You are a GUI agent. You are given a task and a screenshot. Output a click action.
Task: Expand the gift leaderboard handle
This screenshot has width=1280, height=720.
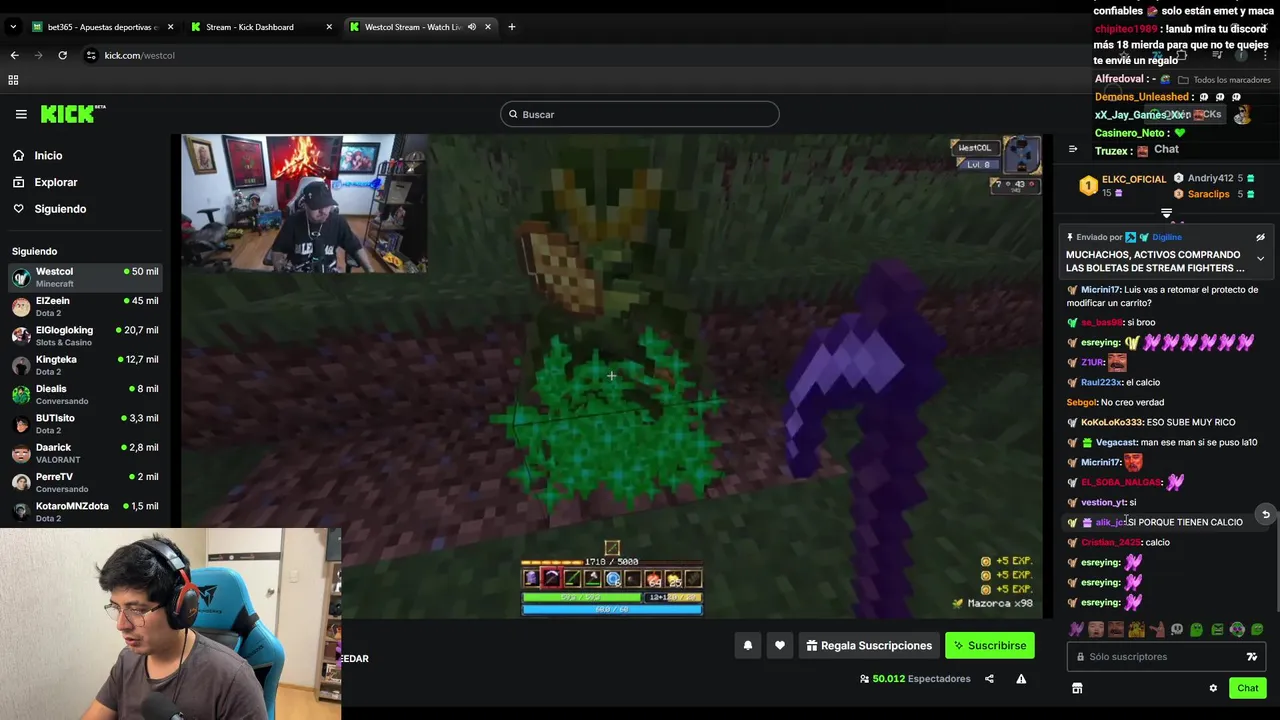point(1166,214)
